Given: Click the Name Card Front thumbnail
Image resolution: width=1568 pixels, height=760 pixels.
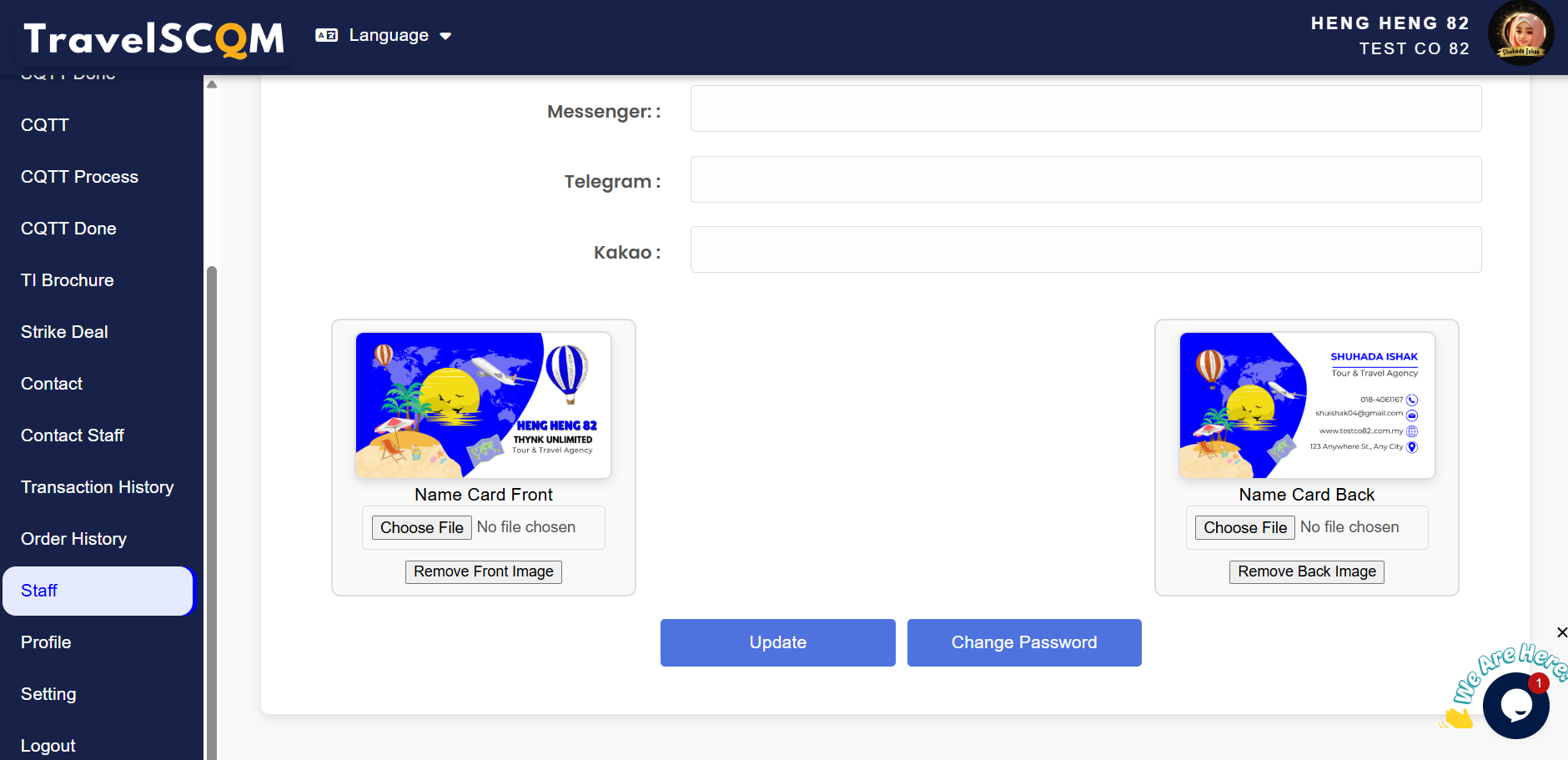Looking at the screenshot, I should click(x=483, y=405).
